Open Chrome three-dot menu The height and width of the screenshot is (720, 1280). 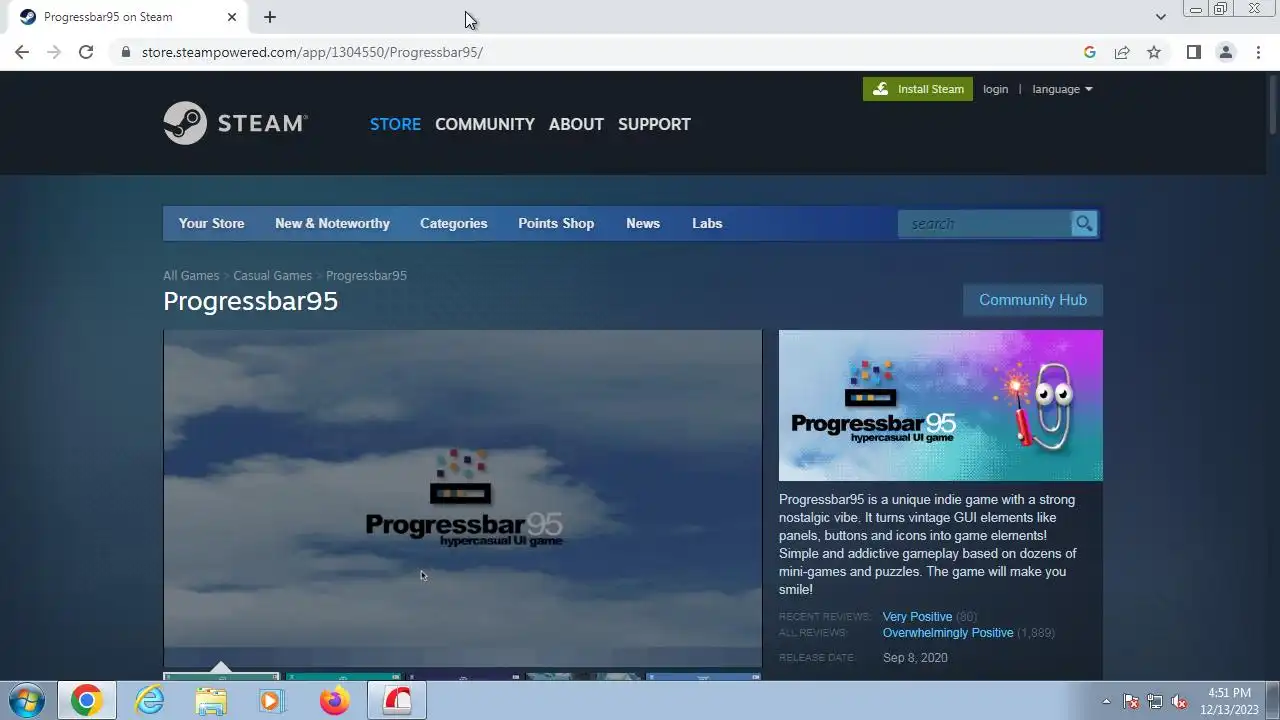1258,52
